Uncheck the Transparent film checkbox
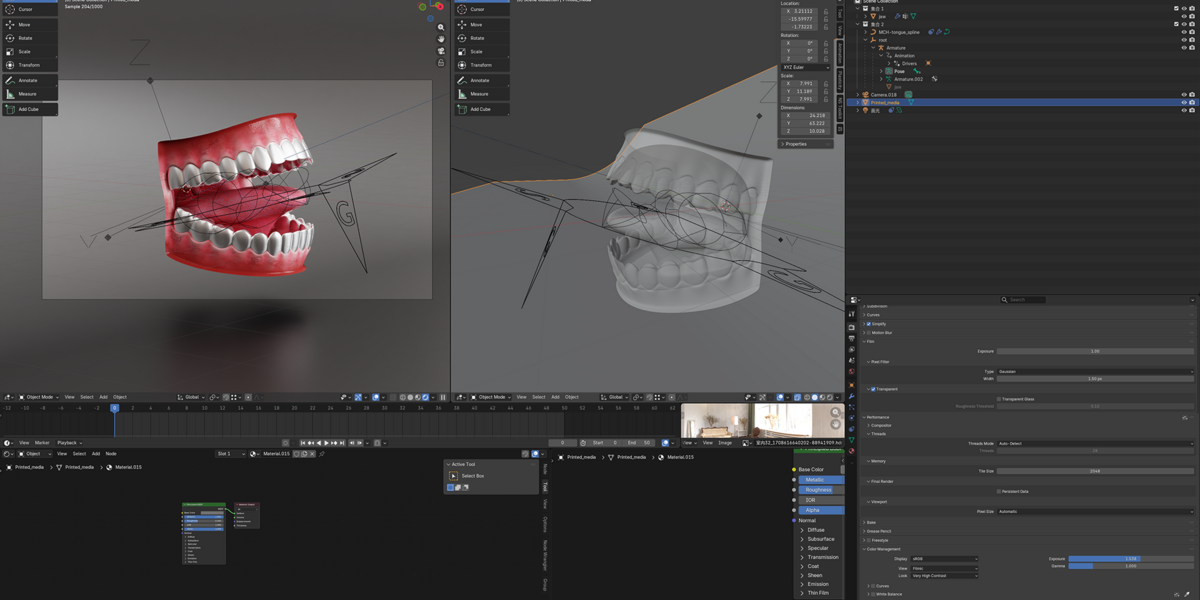The image size is (1200, 600). [873, 389]
